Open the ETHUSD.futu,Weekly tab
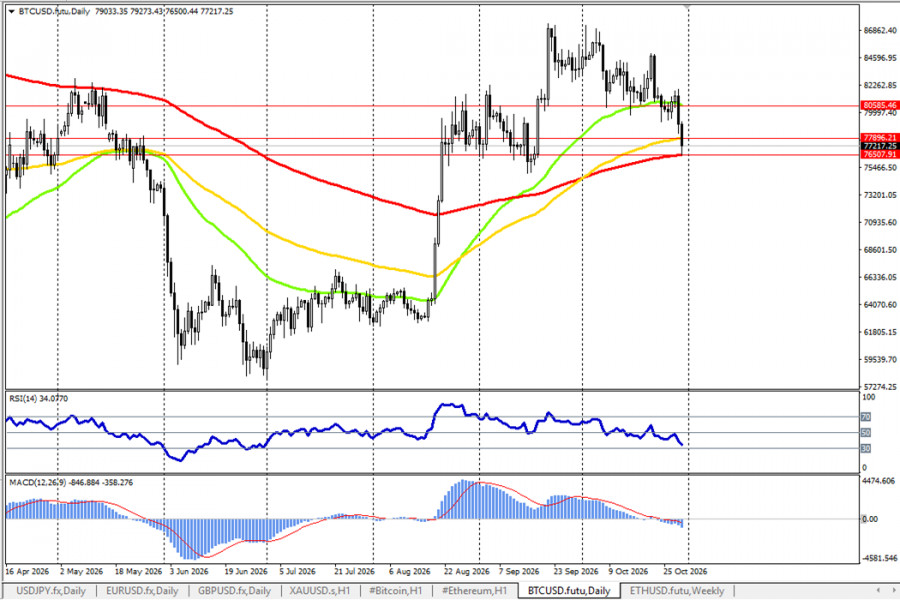This screenshot has width=900, height=600. [677, 591]
